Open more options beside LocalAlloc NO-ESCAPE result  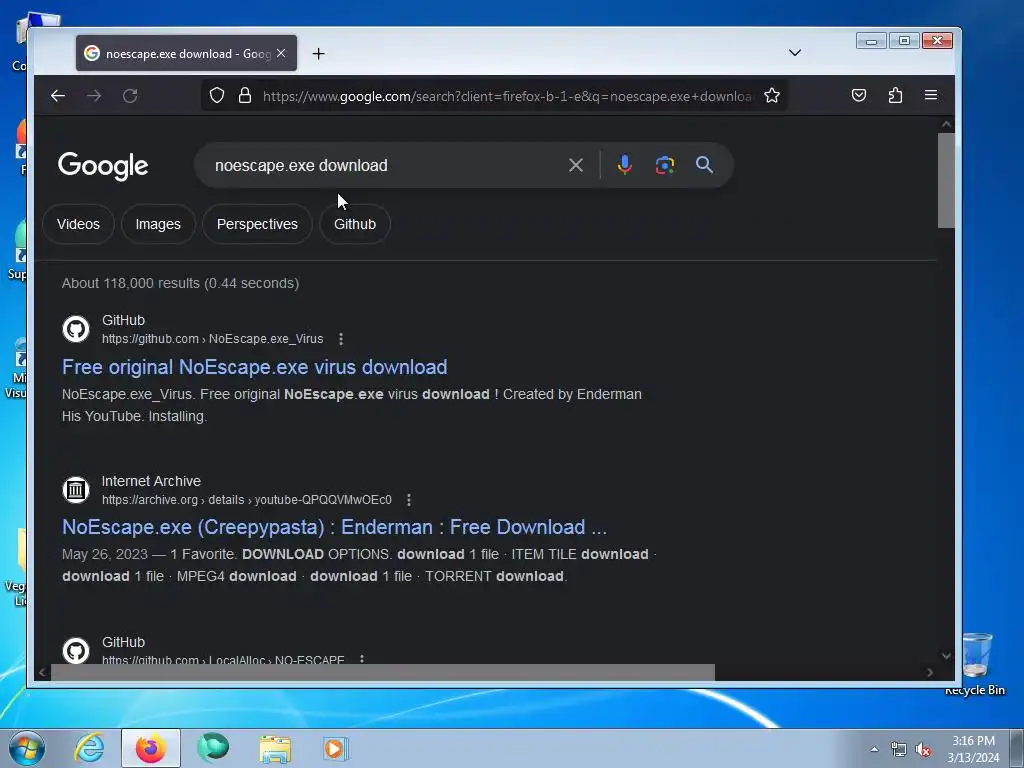(x=362, y=658)
